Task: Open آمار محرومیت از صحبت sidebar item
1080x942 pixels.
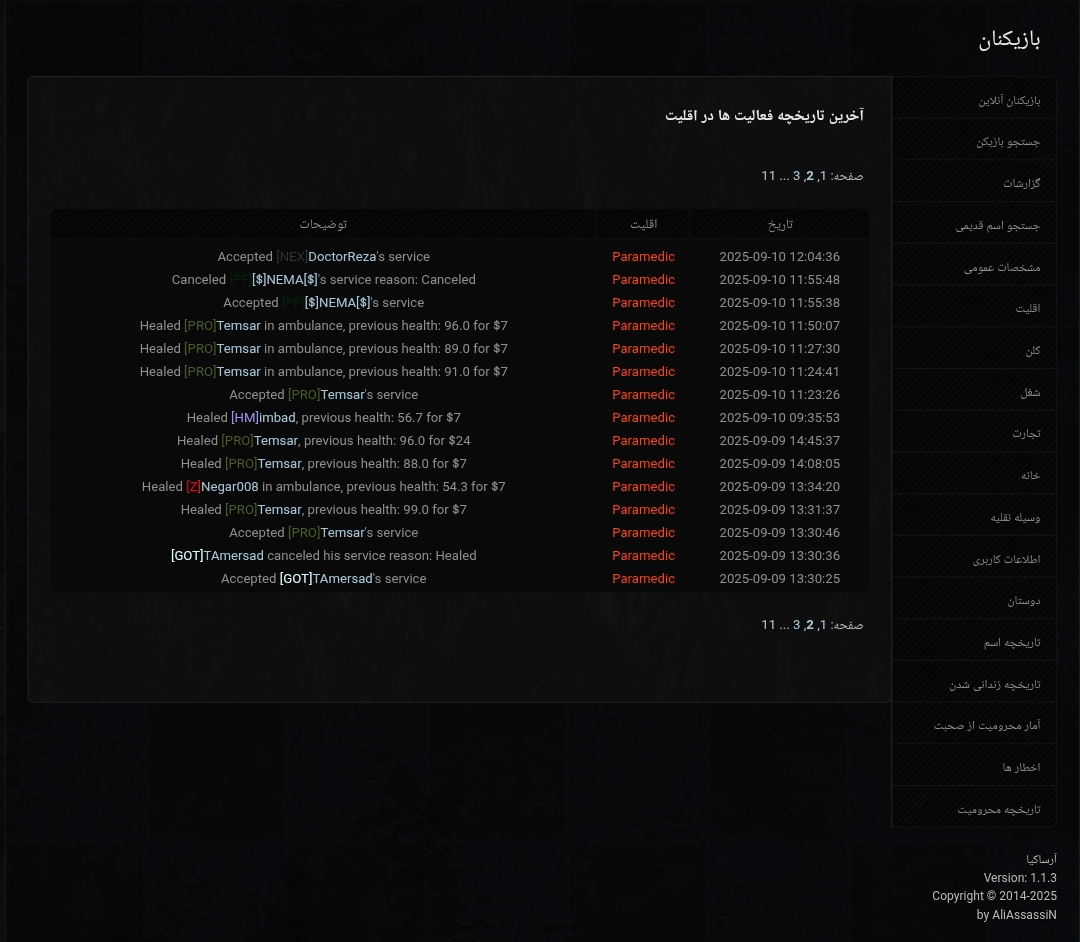Action: pyautogui.click(x=973, y=723)
